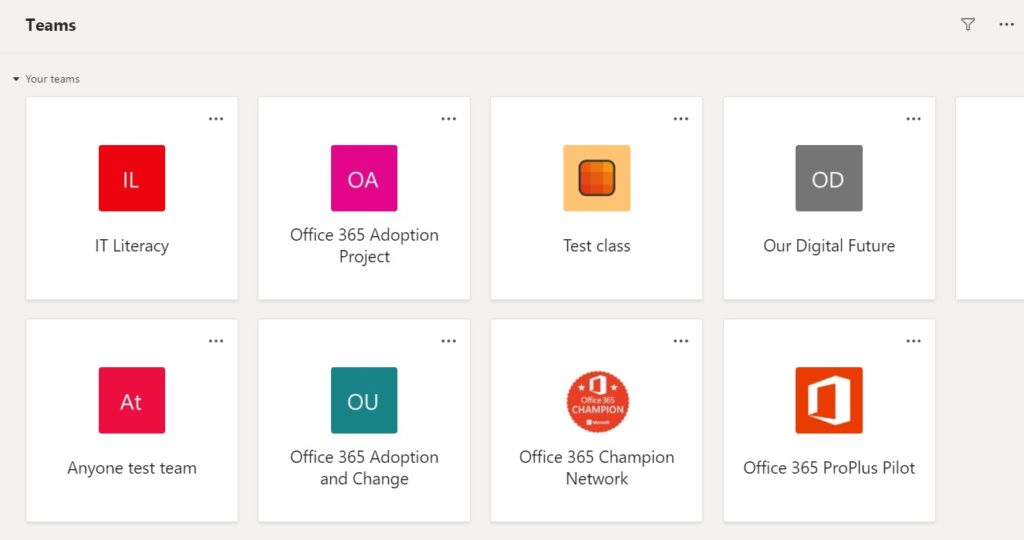Open the Teams header more options menu
The image size is (1024, 540).
point(1006,25)
